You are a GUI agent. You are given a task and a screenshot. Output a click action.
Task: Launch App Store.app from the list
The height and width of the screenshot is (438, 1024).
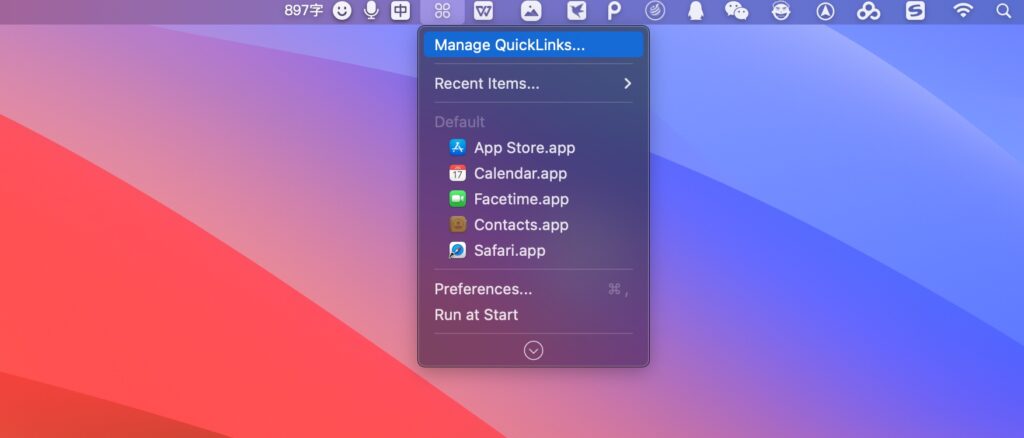[524, 148]
